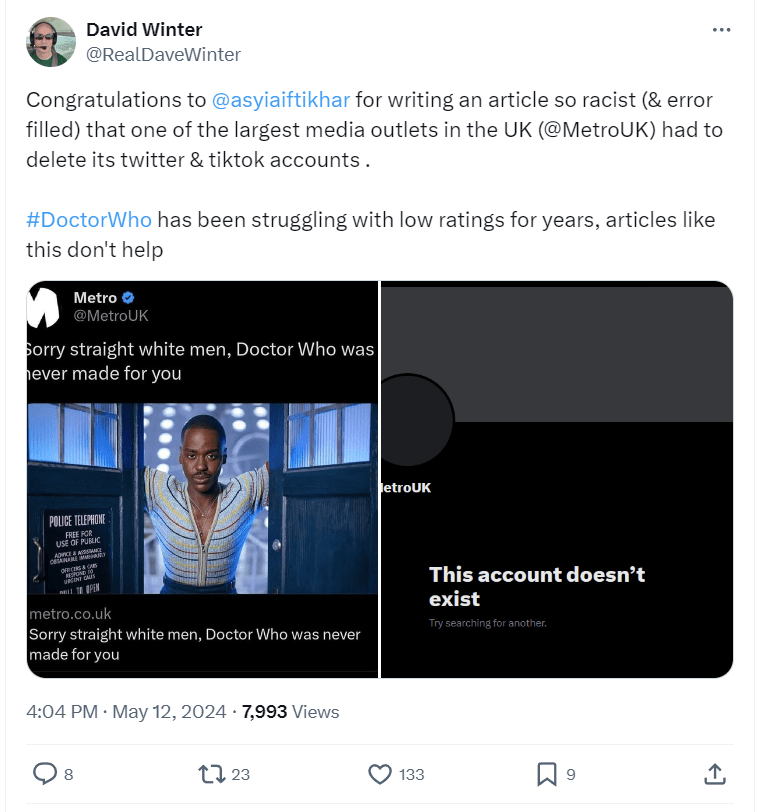Click 'Try searching for another' text
The width and height of the screenshot is (759, 812).
488,623
